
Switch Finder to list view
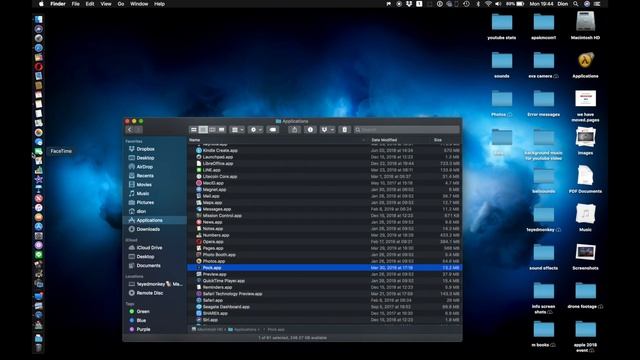(203, 130)
